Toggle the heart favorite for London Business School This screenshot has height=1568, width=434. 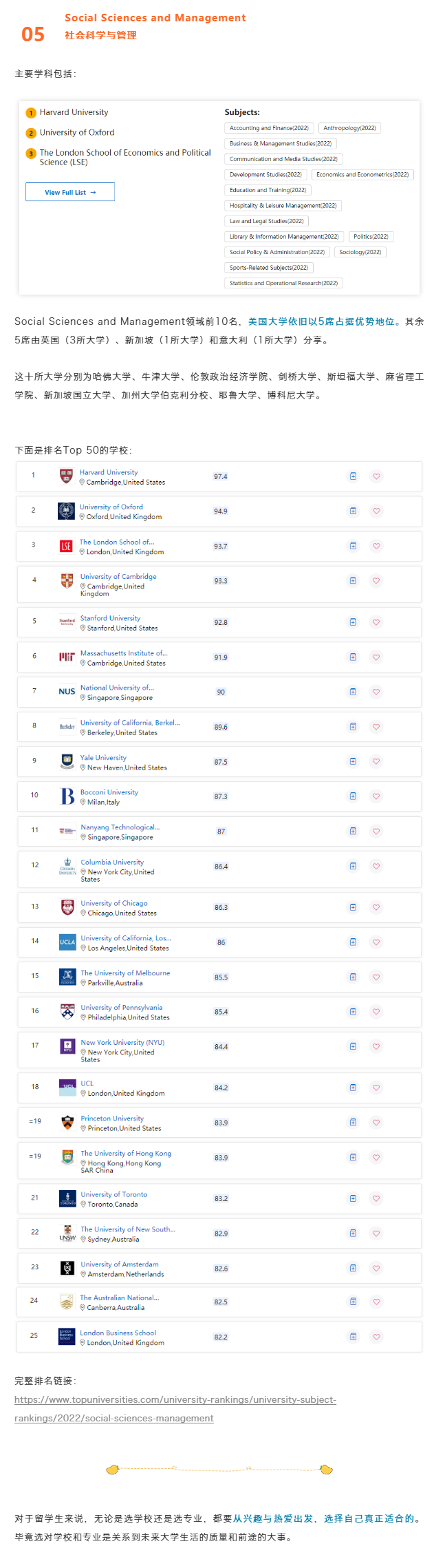(x=376, y=1337)
